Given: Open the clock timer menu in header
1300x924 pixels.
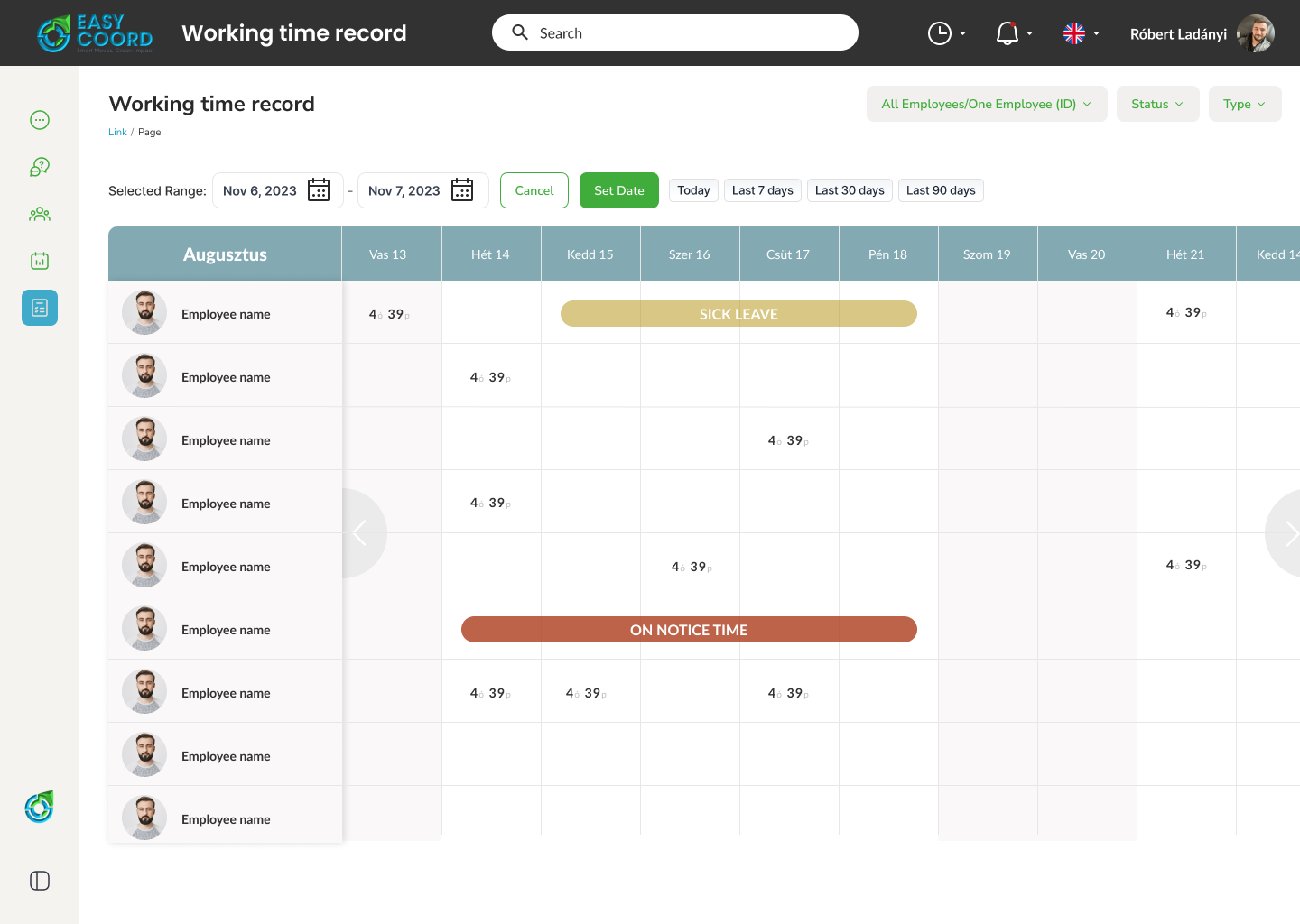Looking at the screenshot, I should point(940,33).
